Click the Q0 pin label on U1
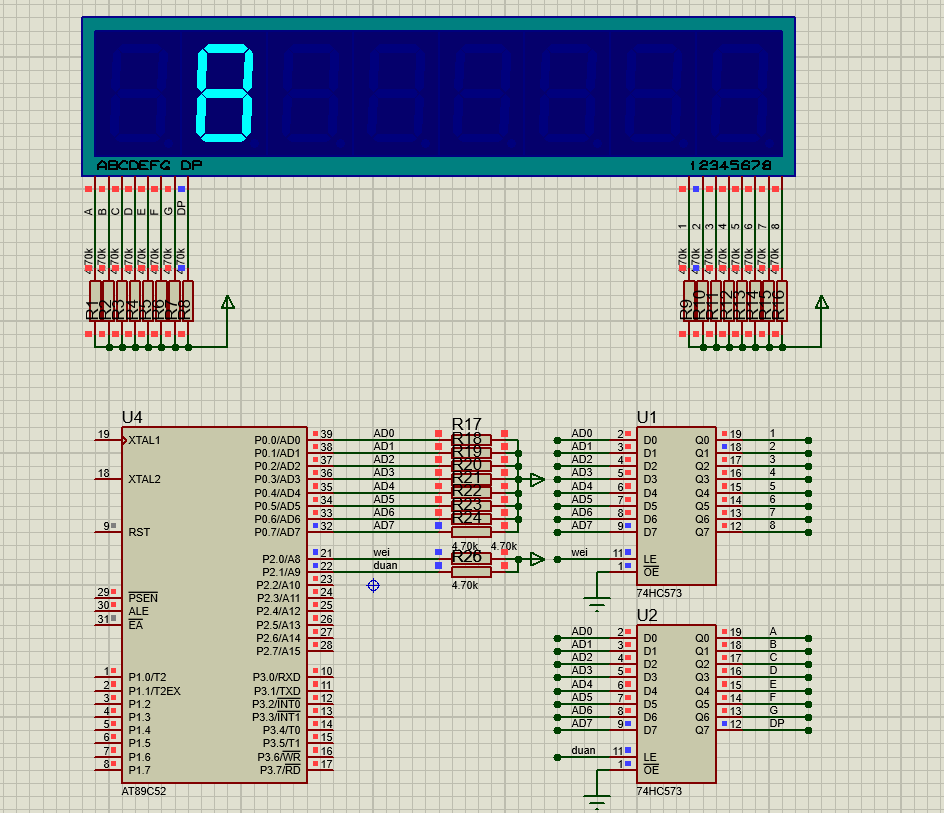 (x=702, y=440)
